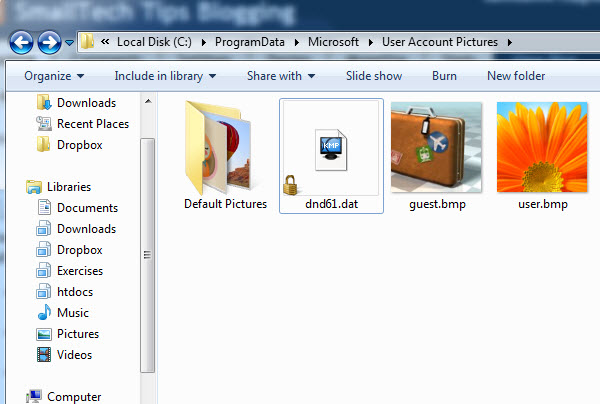Click the dnd61.dat file name

(x=331, y=204)
